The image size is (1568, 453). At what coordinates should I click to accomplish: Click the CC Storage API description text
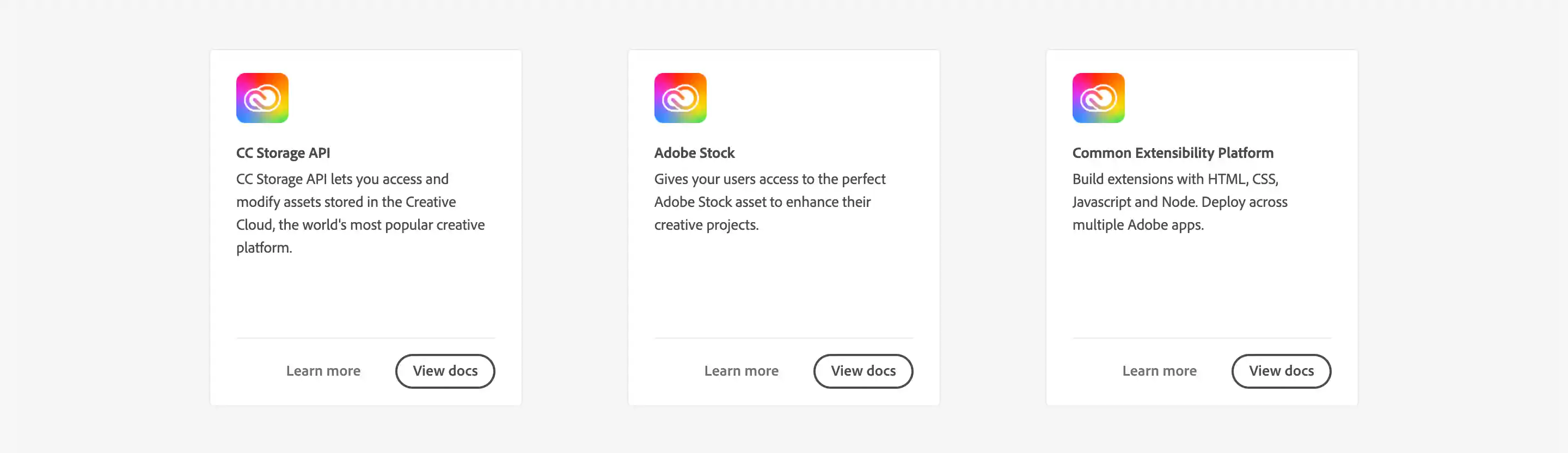click(x=360, y=213)
